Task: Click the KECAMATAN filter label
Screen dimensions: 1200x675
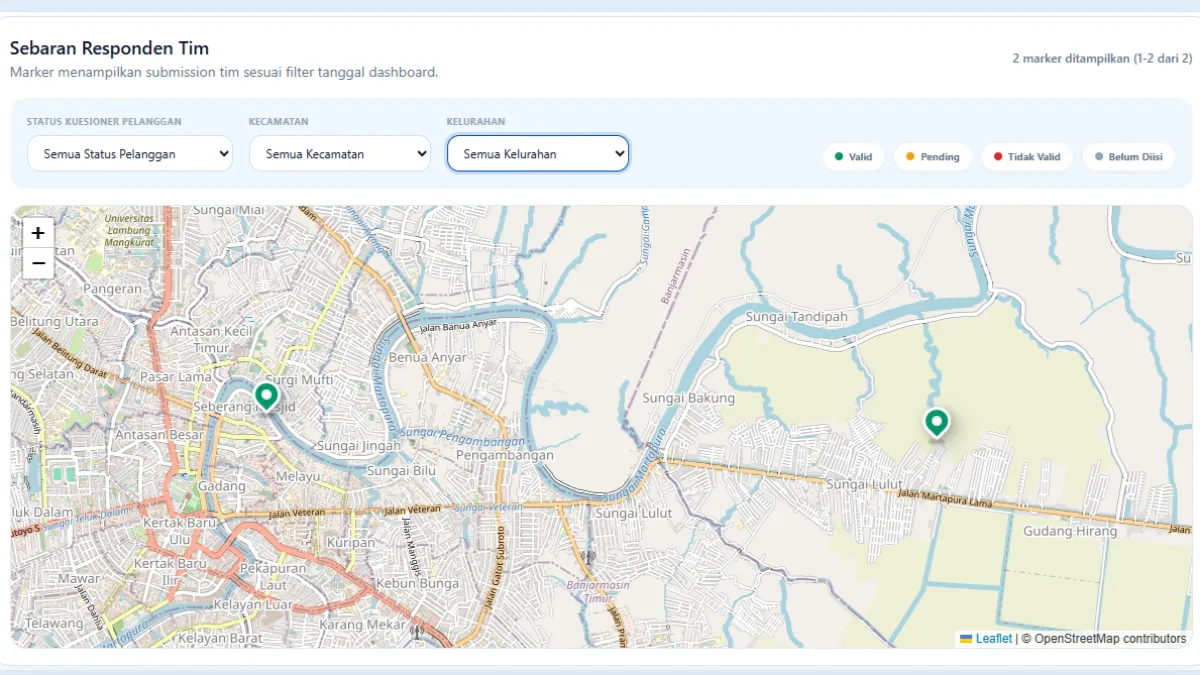Action: click(279, 122)
